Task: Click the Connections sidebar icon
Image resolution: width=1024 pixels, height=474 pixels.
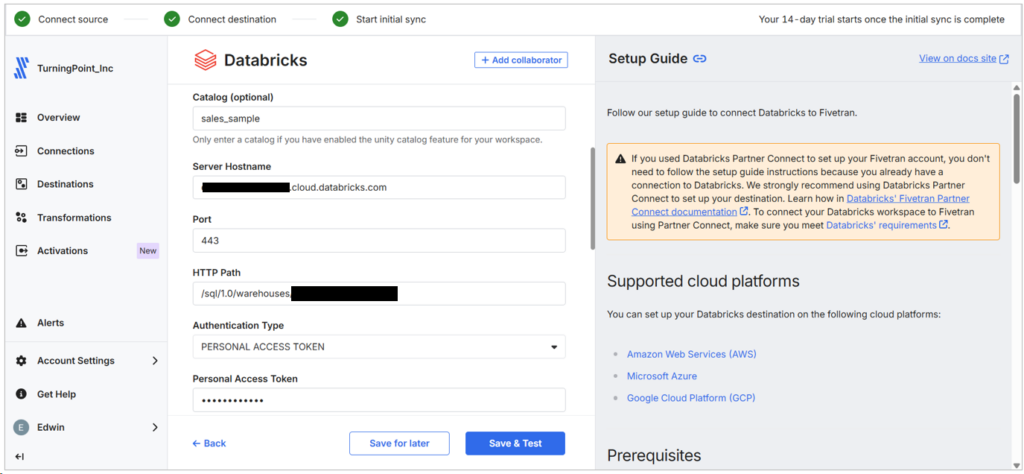Action: click(21, 151)
